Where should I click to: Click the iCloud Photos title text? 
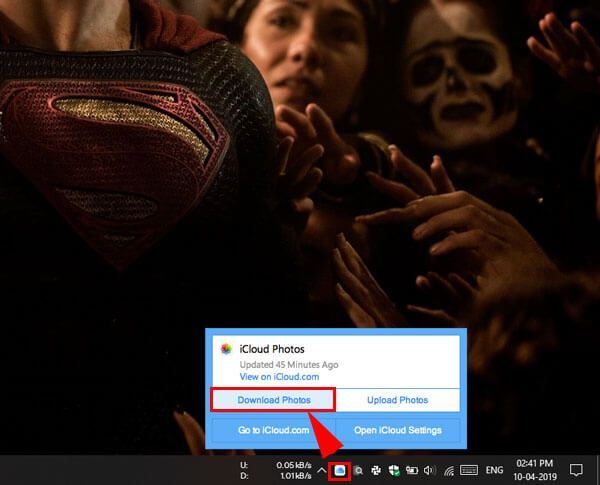[x=272, y=349]
